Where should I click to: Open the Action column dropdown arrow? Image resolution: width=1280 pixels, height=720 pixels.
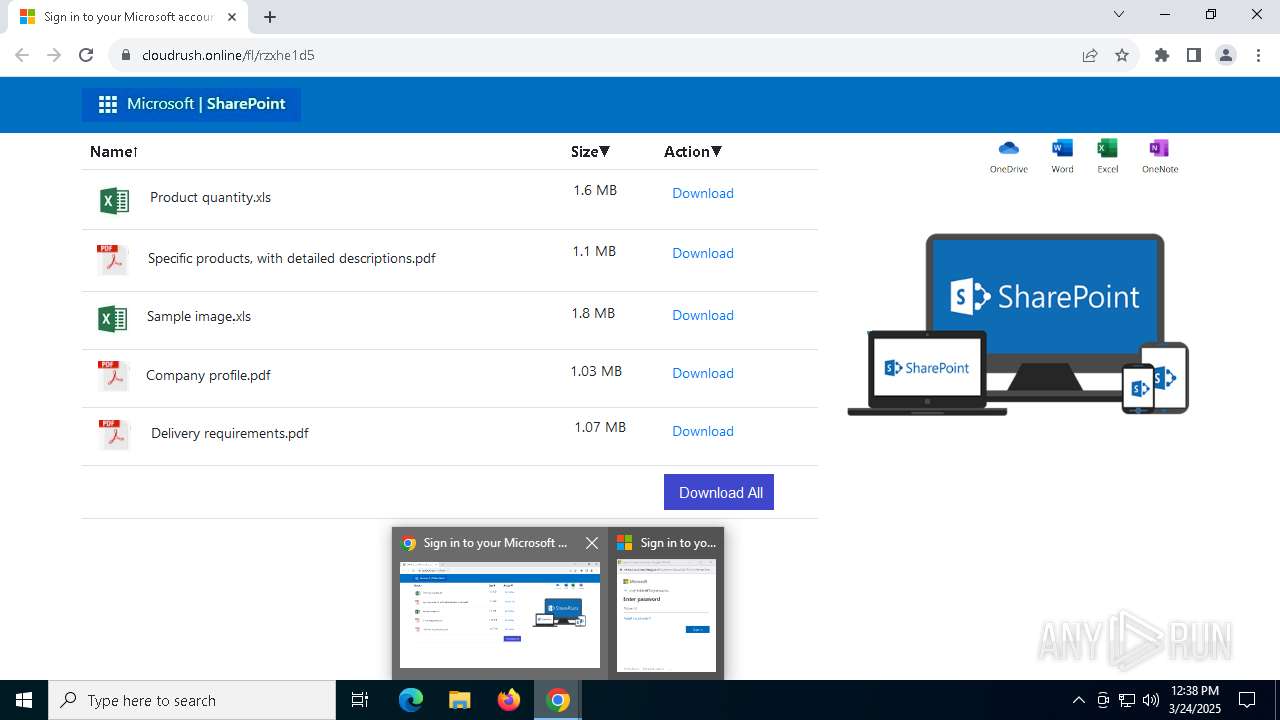tap(716, 151)
